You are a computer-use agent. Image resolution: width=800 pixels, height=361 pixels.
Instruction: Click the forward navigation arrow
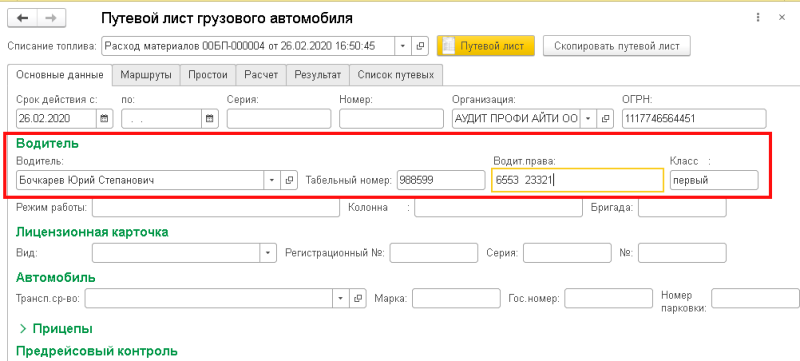[51, 18]
